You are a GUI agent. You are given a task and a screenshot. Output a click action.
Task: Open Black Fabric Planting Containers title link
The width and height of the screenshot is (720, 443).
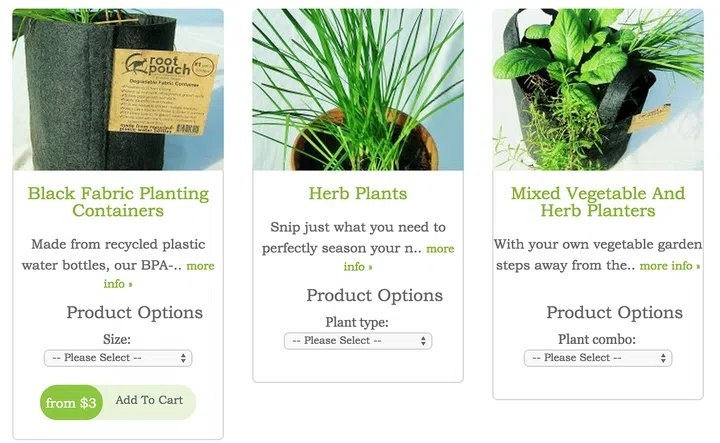pyautogui.click(x=118, y=202)
